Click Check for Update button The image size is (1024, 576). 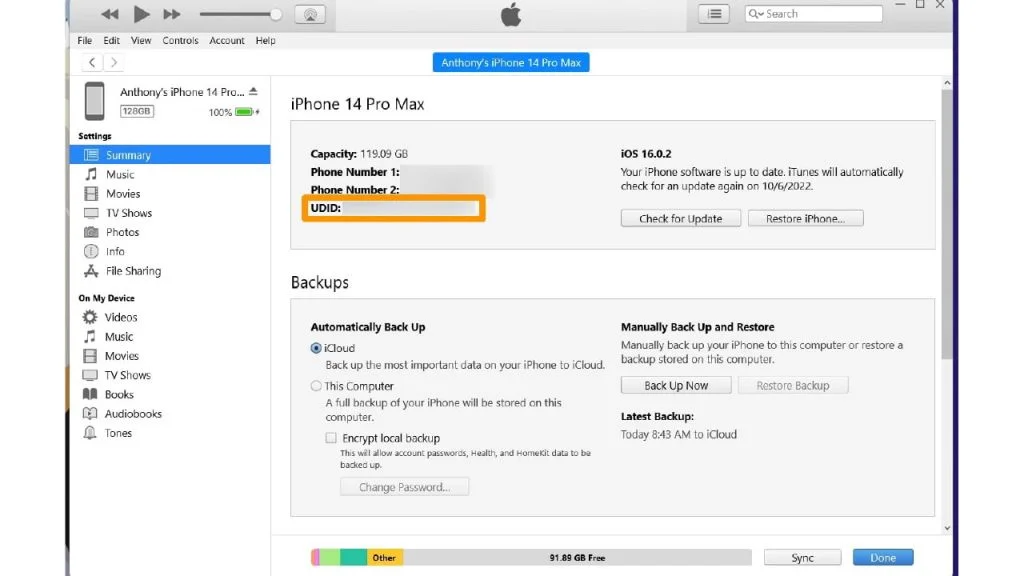680,218
